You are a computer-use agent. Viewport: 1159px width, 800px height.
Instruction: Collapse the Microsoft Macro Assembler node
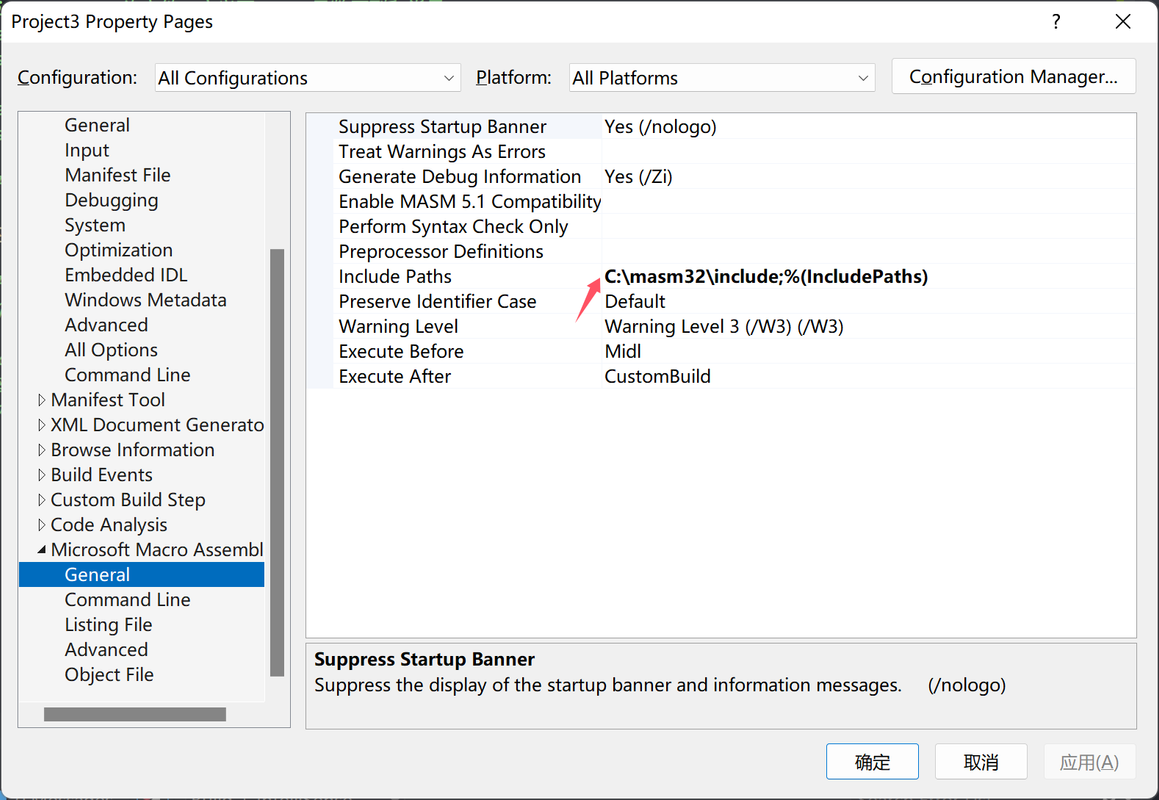[x=41, y=550]
